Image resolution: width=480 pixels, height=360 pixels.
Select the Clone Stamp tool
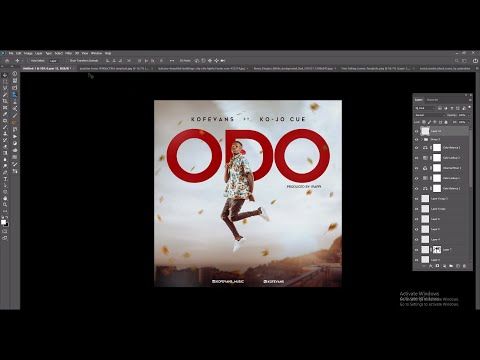click(5, 133)
